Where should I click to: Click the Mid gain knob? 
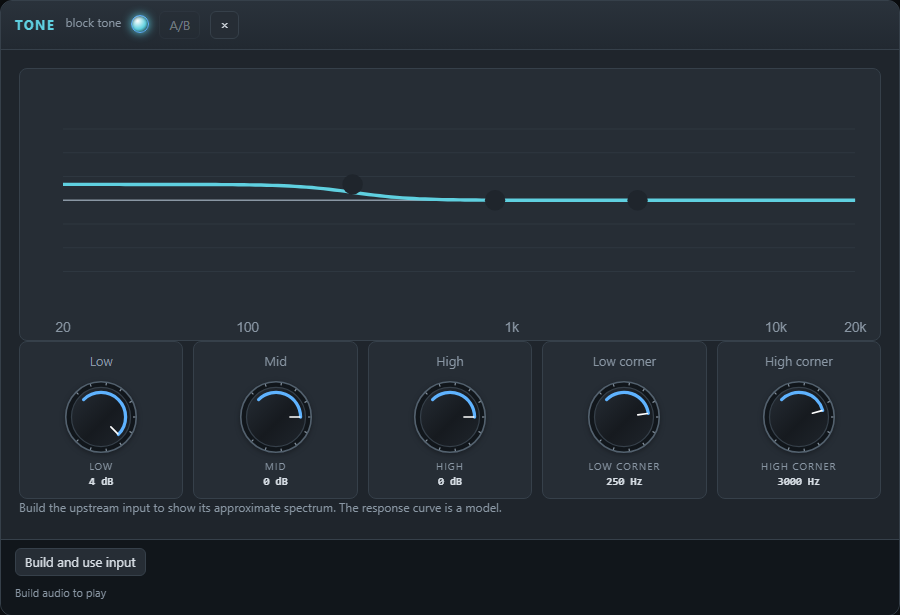click(x=276, y=417)
